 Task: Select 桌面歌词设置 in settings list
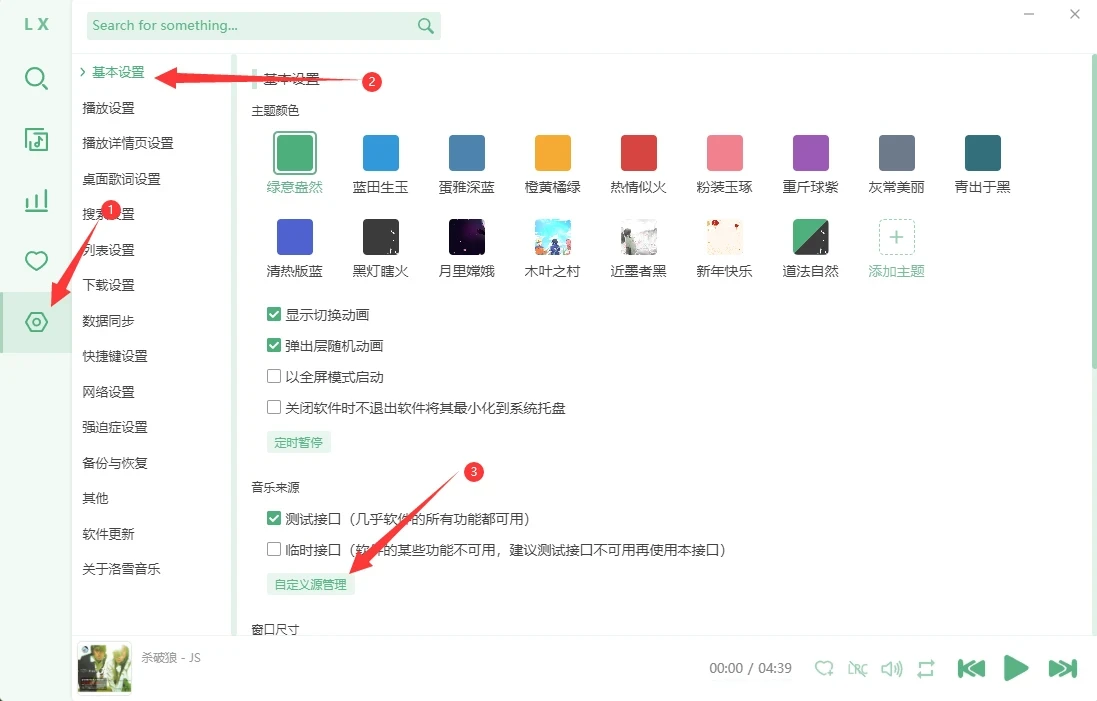point(121,179)
